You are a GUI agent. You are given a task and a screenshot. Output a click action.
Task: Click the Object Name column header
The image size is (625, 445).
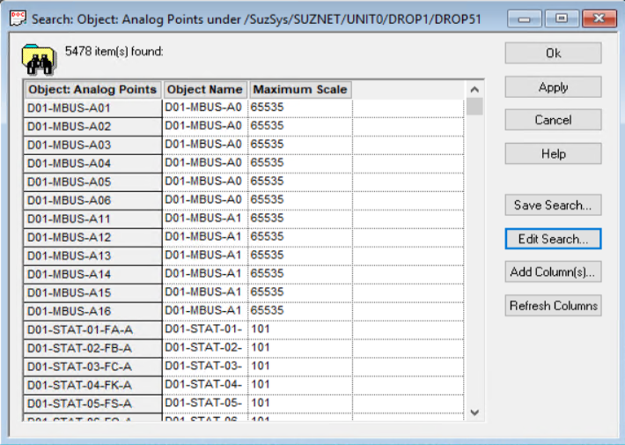point(205,90)
